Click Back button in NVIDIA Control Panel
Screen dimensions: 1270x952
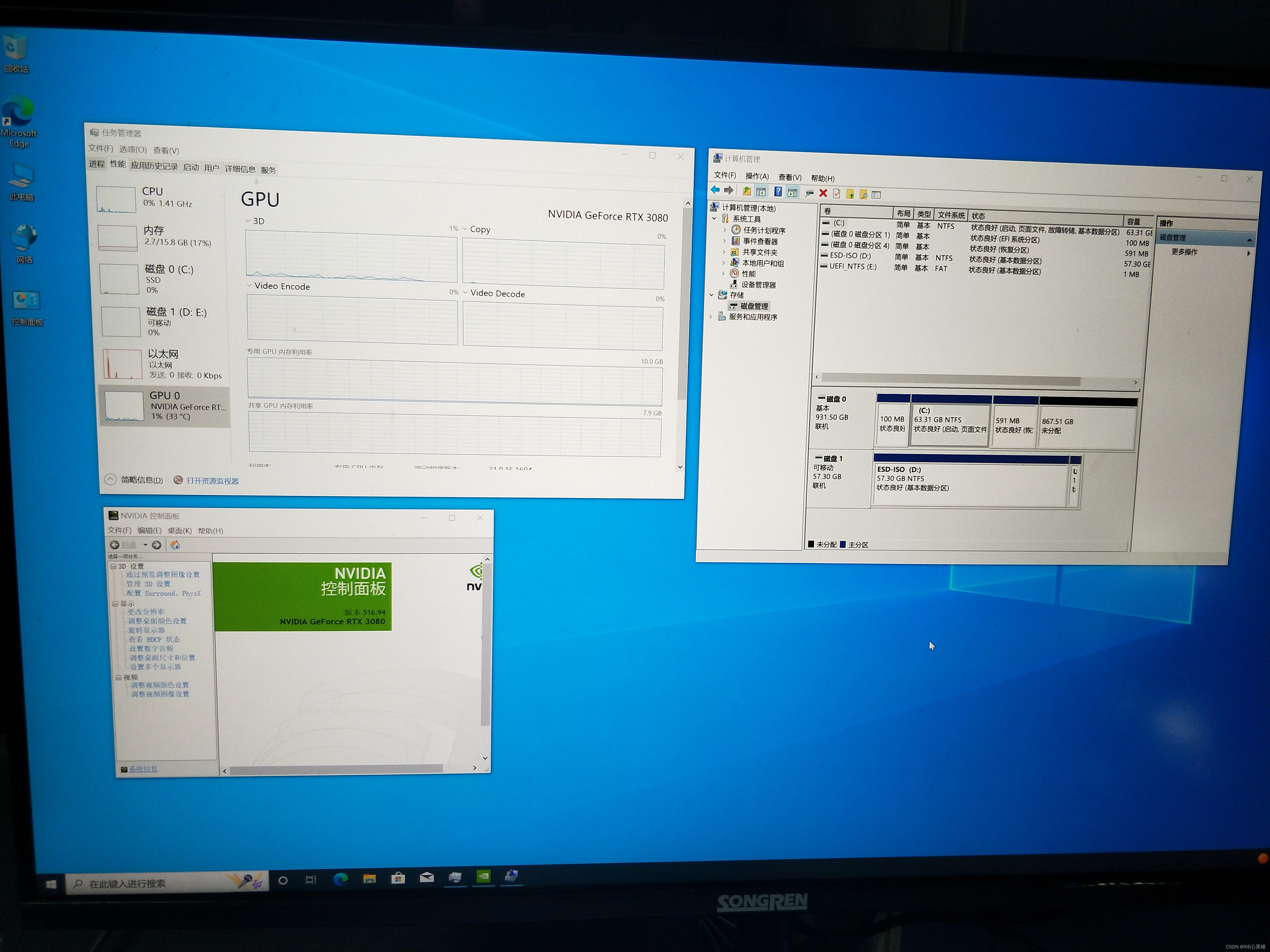tap(123, 545)
